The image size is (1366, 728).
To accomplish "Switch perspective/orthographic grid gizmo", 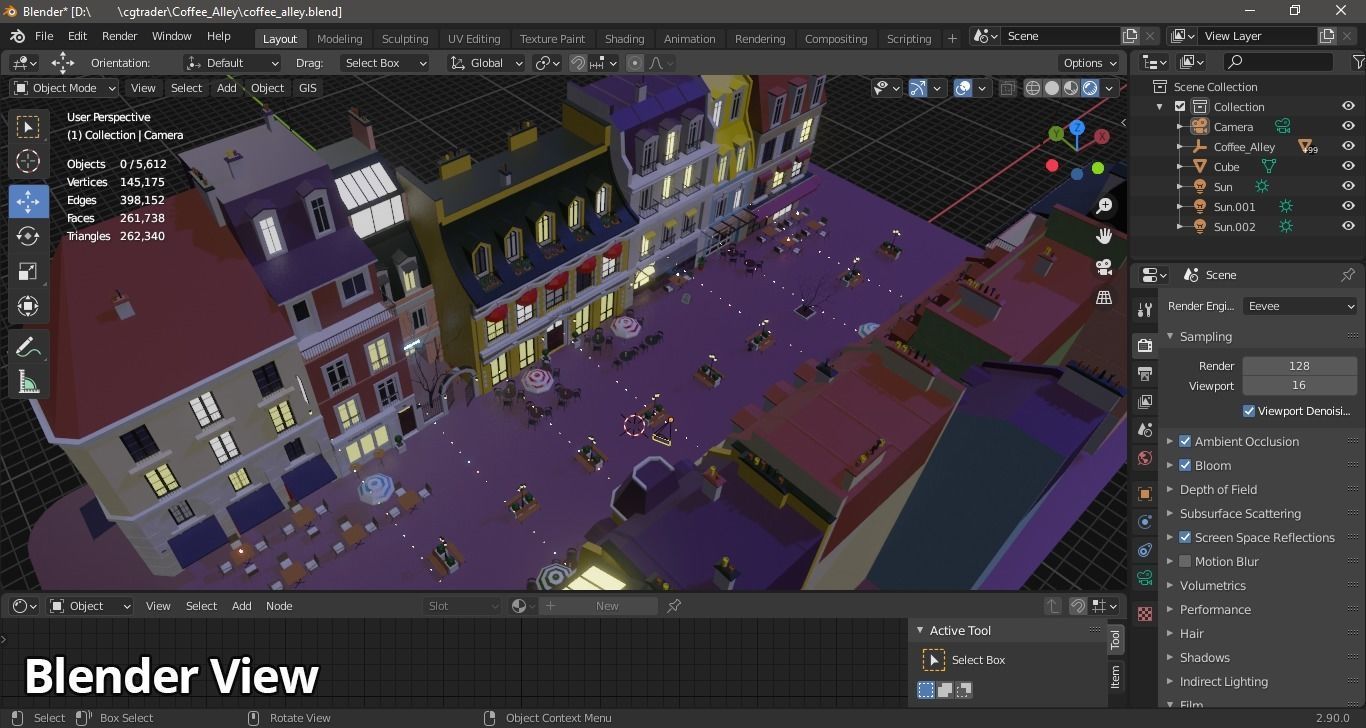I will (1104, 298).
